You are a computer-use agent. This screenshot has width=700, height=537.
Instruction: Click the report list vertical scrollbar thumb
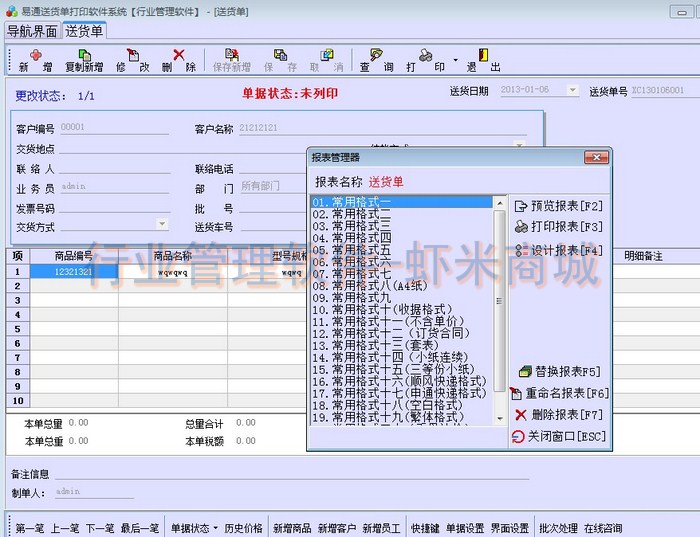[x=500, y=301]
